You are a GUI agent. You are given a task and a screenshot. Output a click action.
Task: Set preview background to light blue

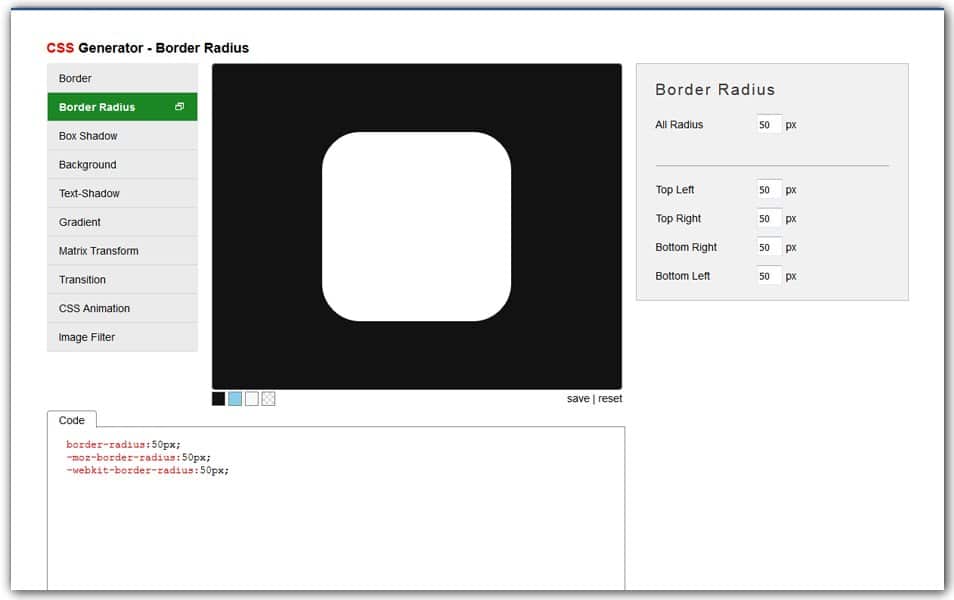[235, 398]
